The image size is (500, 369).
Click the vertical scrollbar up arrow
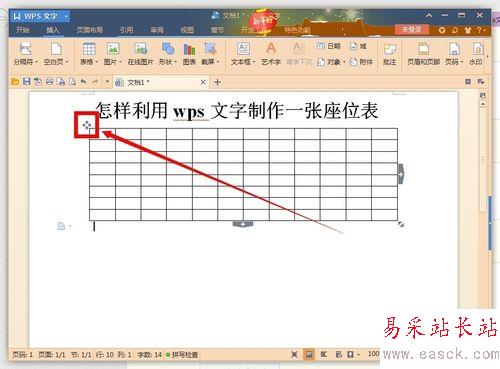tap(483, 104)
